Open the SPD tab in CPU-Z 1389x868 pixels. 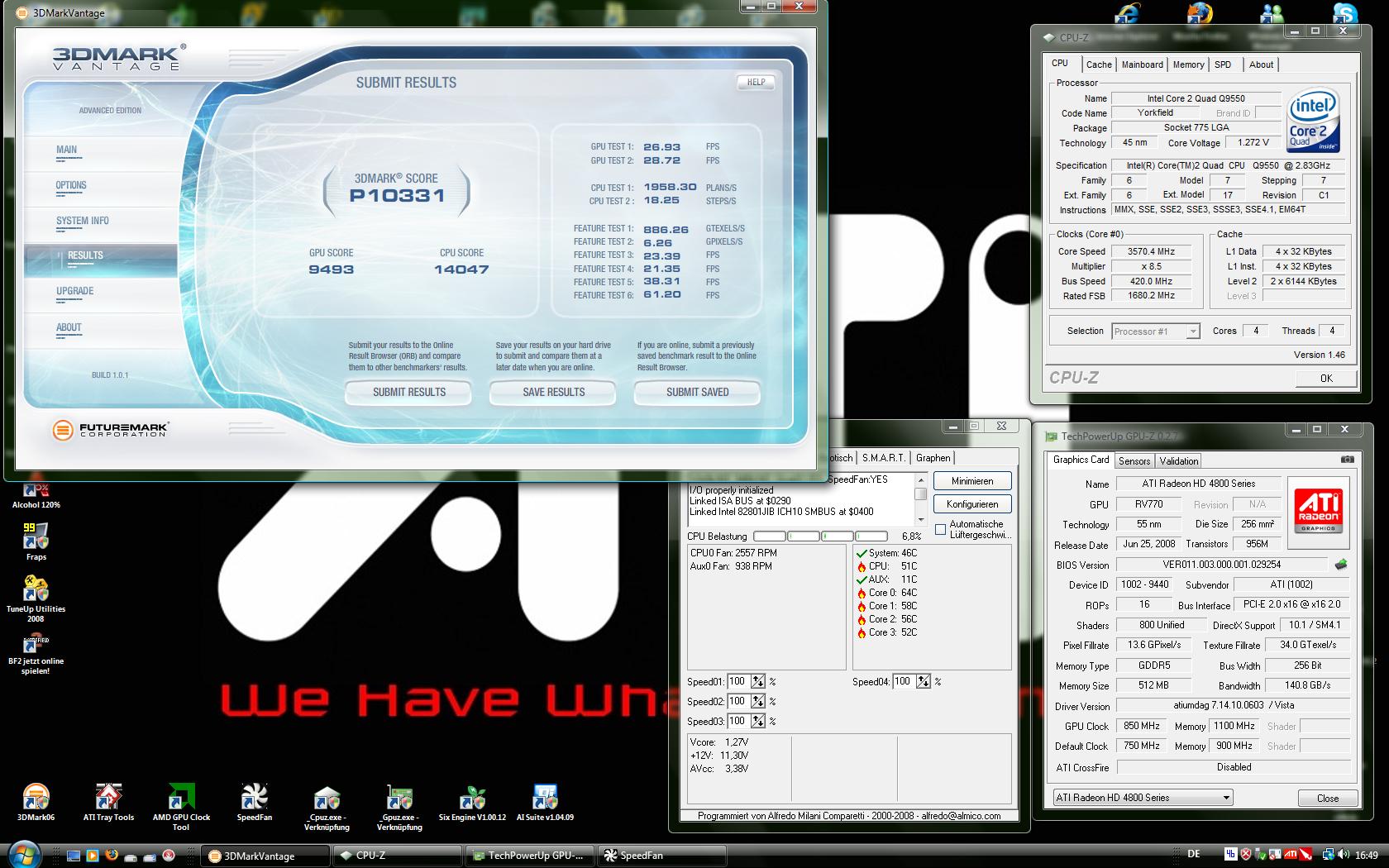point(1223,64)
